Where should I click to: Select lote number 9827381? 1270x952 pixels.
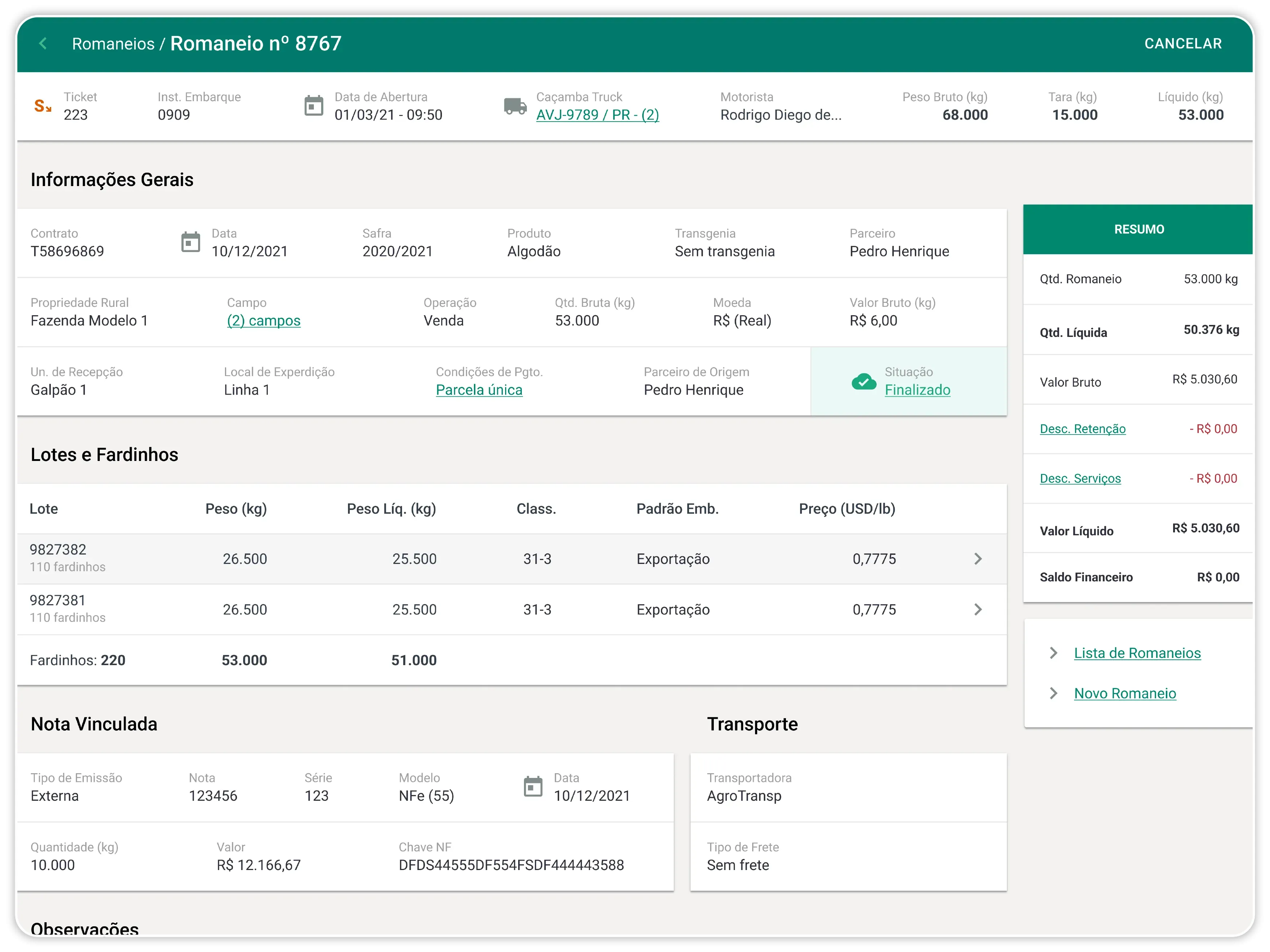(x=57, y=600)
